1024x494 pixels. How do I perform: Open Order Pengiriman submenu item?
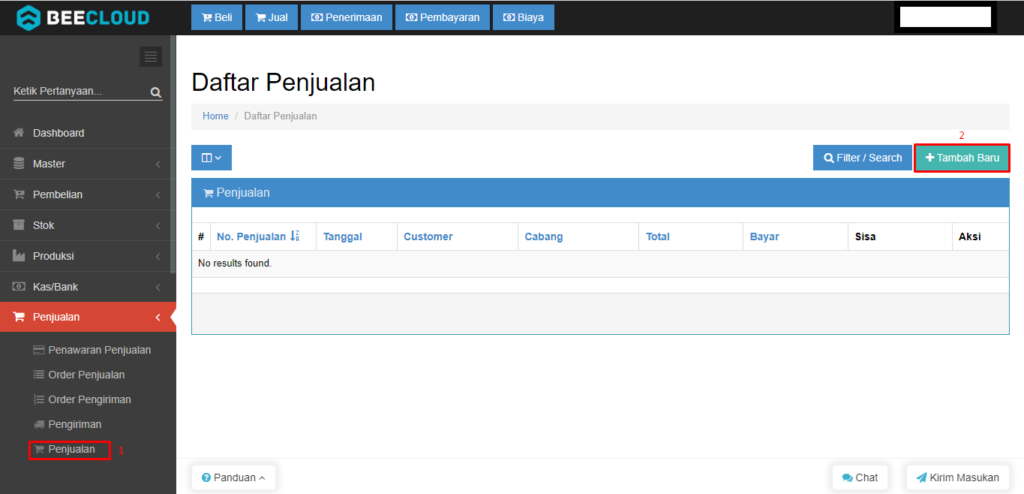pyautogui.click(x=82, y=399)
